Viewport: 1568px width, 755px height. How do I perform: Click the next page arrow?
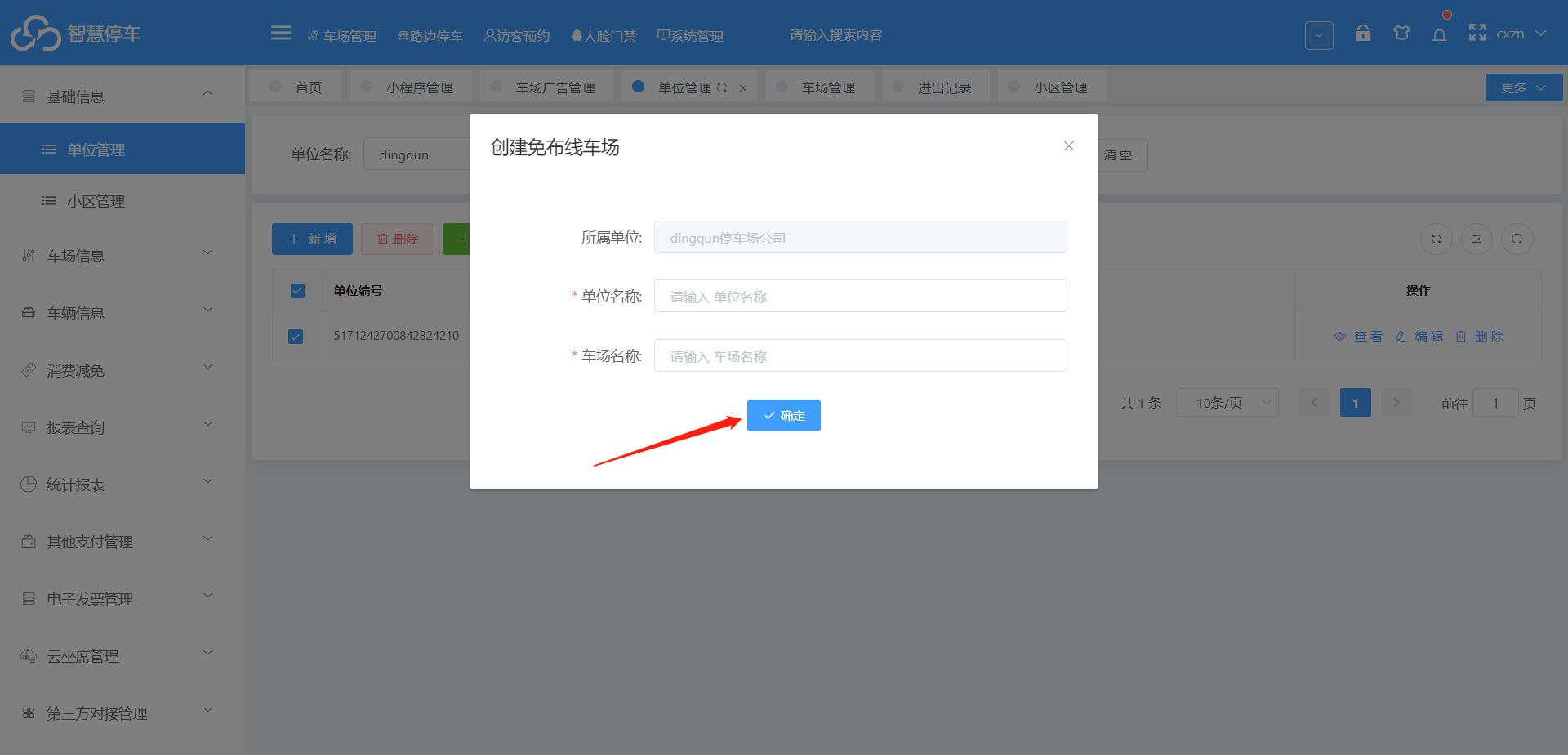[x=1396, y=402]
